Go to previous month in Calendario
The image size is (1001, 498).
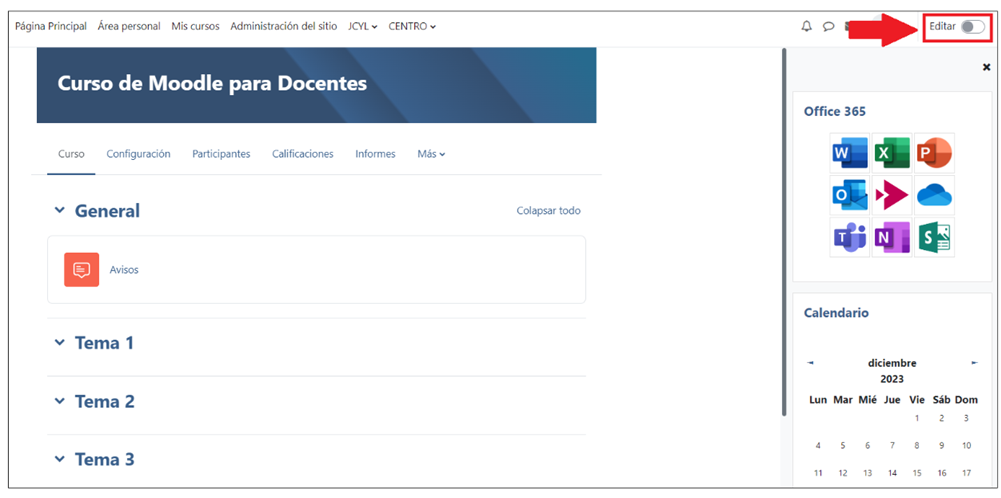point(810,363)
